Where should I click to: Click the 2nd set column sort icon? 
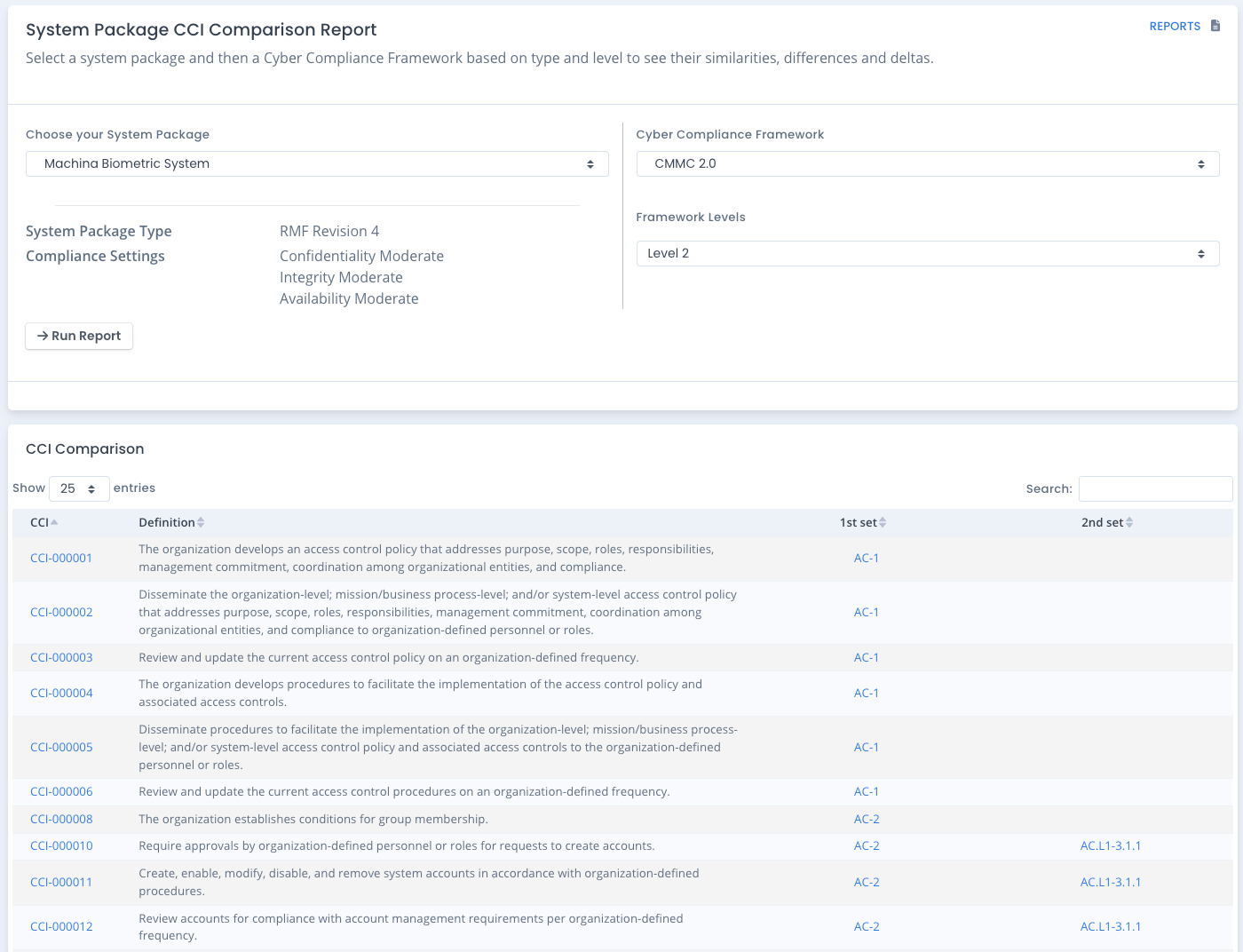tap(1133, 522)
